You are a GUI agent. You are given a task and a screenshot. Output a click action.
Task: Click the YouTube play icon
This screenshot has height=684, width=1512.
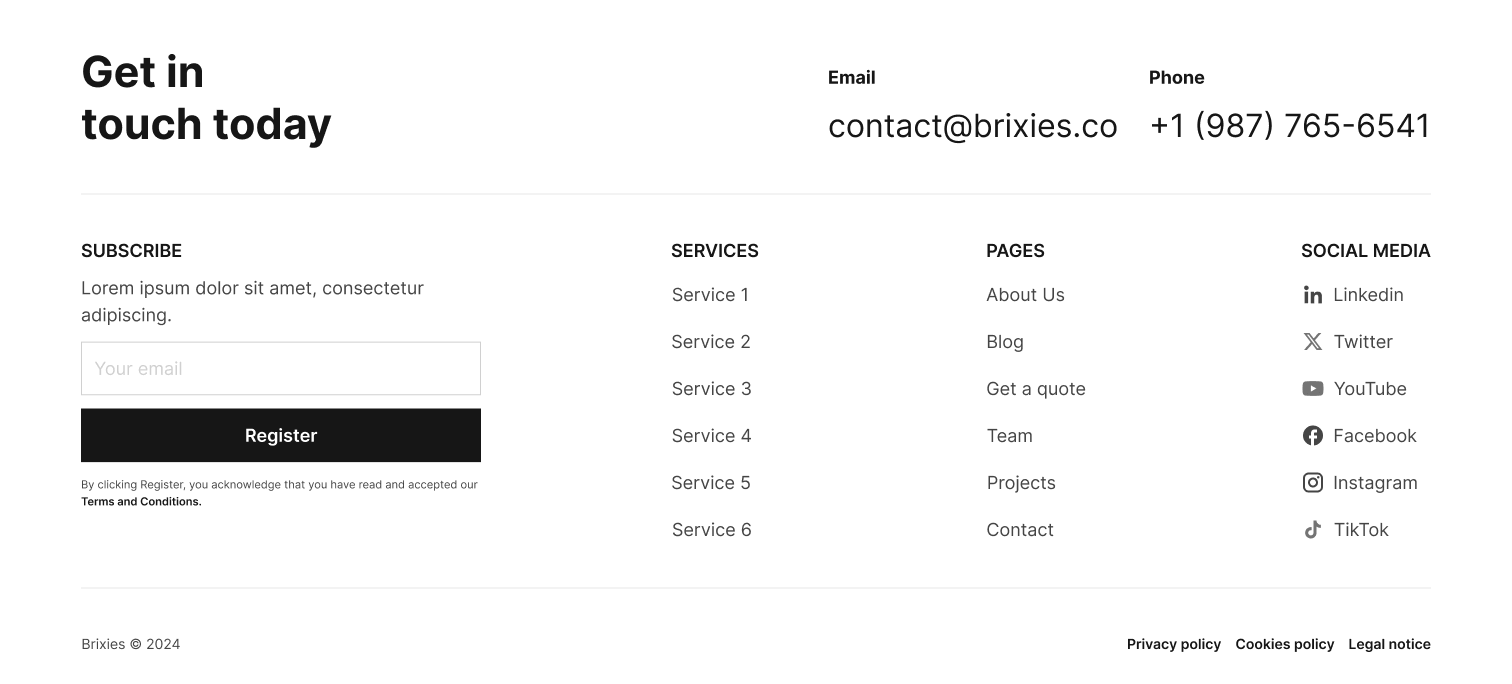tap(1313, 389)
